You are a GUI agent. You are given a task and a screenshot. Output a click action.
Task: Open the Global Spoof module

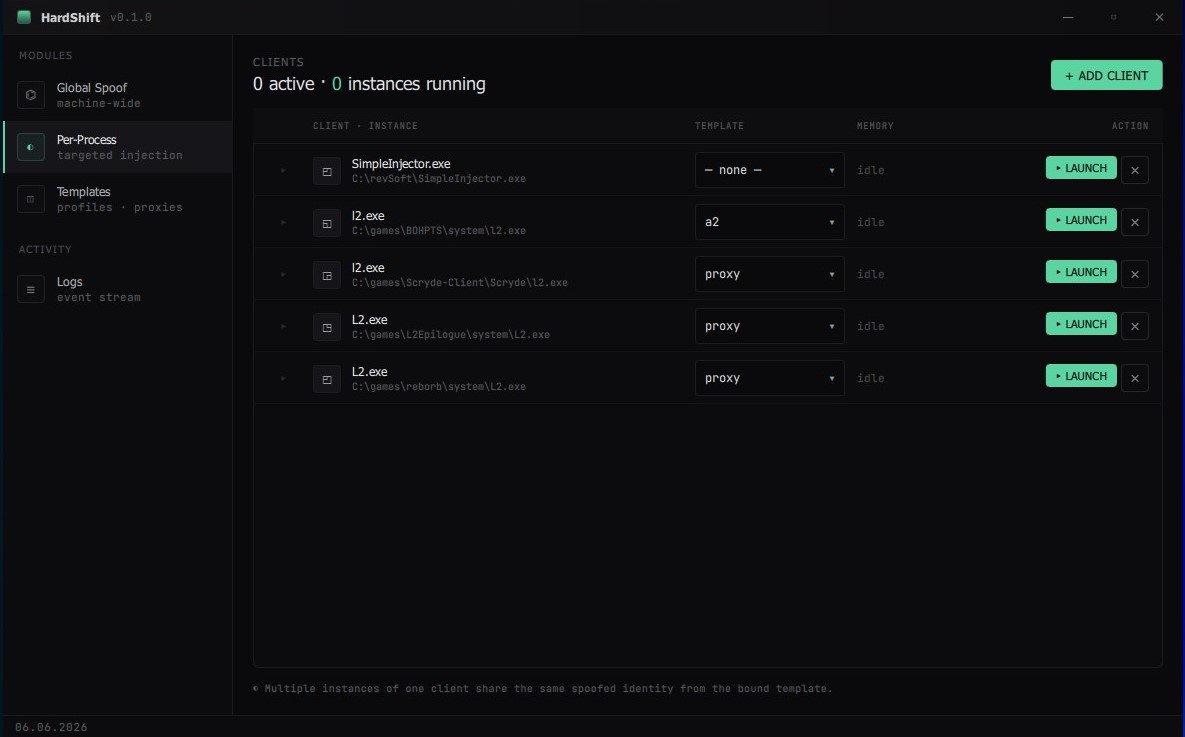(117, 94)
